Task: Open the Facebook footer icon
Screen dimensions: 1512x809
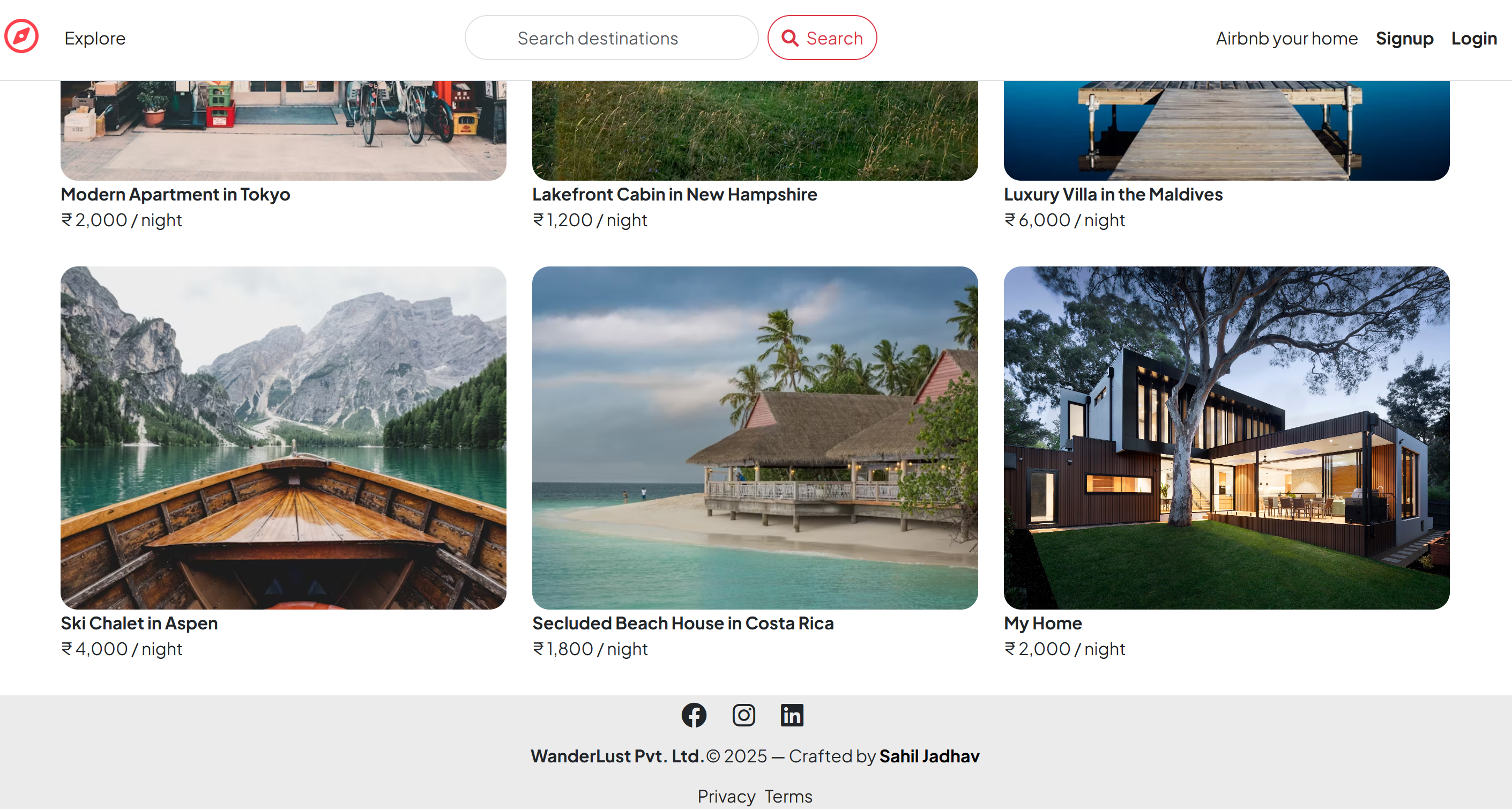Action: (x=694, y=715)
